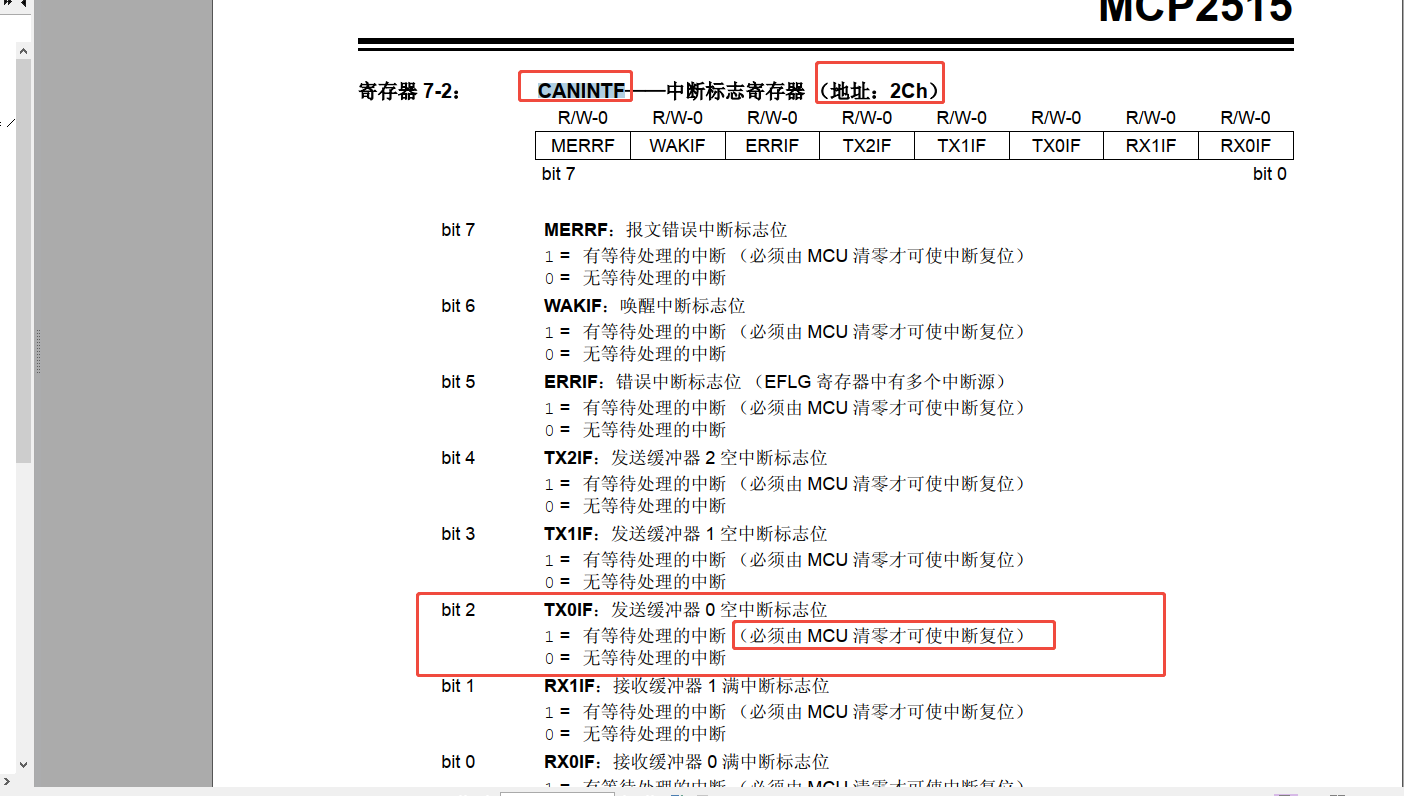
Task: Click the "RX0IF:接收缓冲器 0 满中断标志位" line
Action: [687, 762]
